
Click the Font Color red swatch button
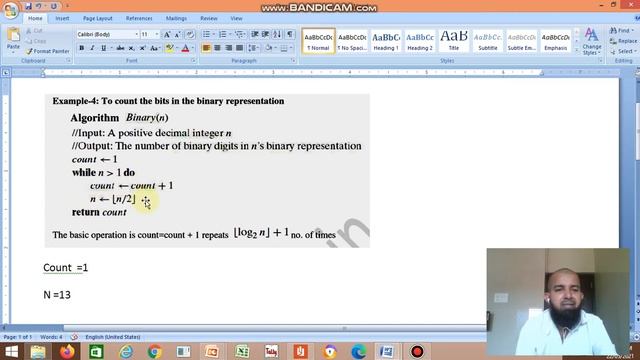tap(185, 48)
